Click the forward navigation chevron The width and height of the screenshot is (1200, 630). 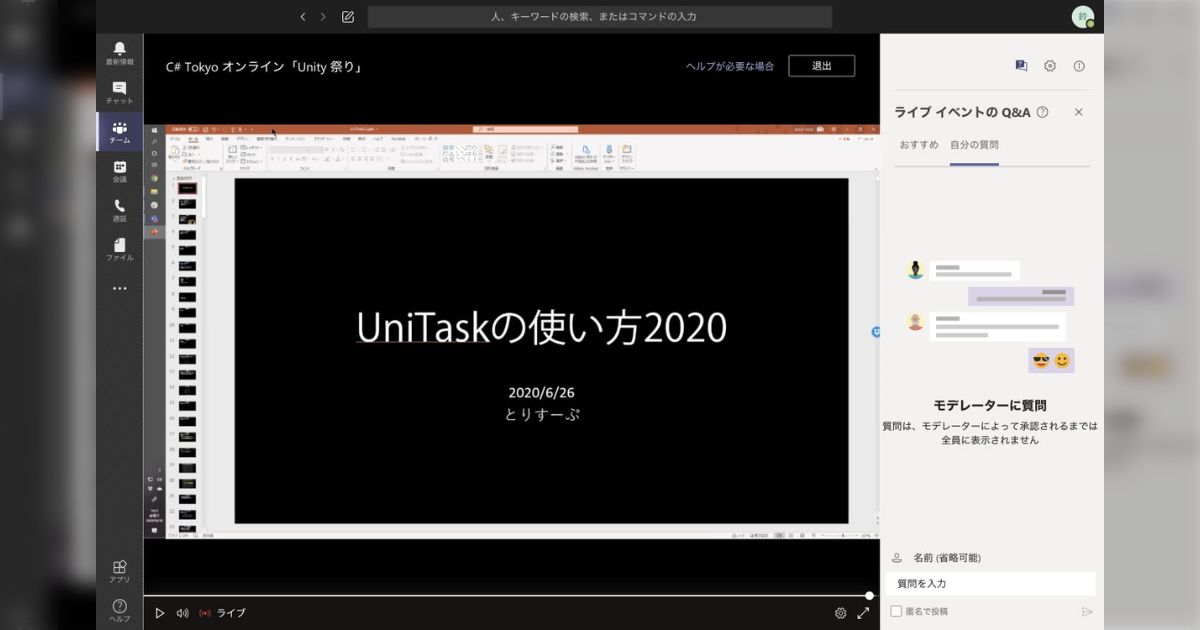pos(322,16)
